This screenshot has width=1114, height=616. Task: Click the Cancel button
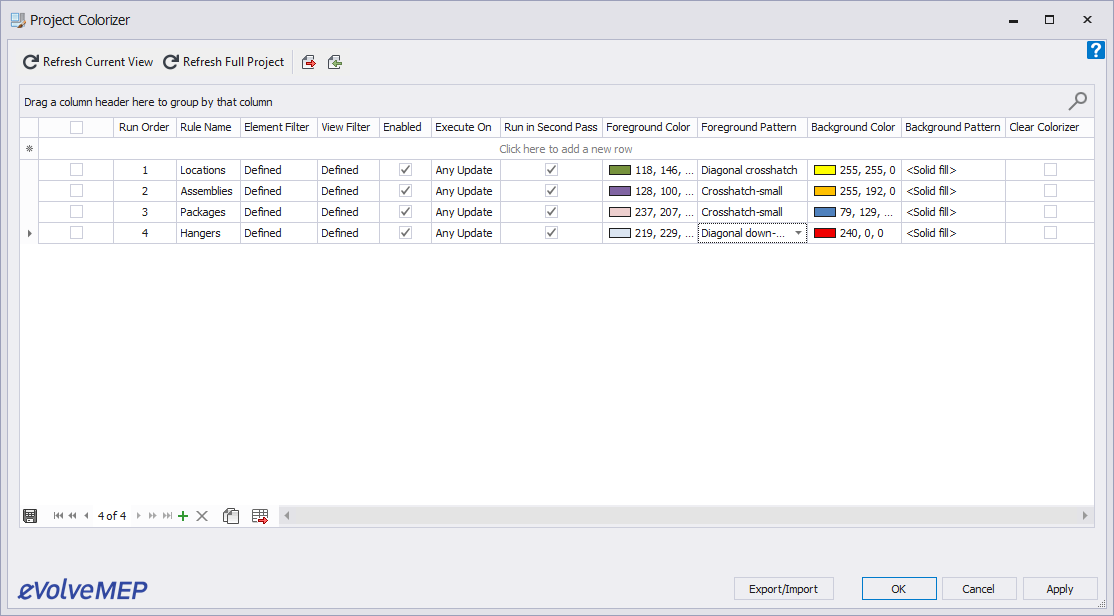pos(978,588)
